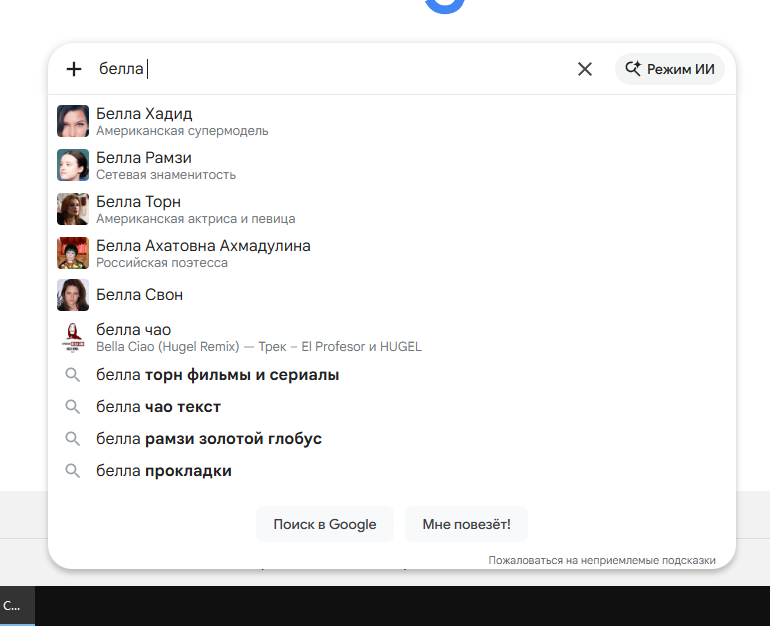Click the Bella Ciao track artwork icon
This screenshot has width=770, height=626.
(x=73, y=338)
